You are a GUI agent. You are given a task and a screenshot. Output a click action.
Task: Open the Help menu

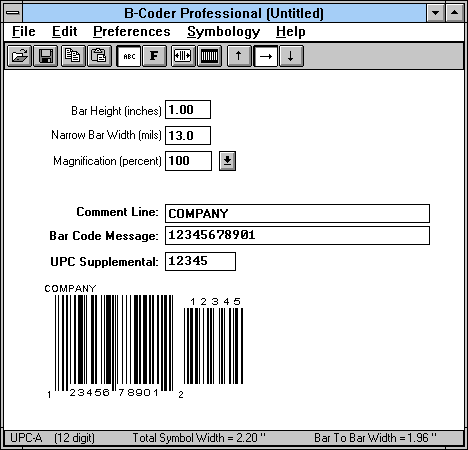click(291, 32)
